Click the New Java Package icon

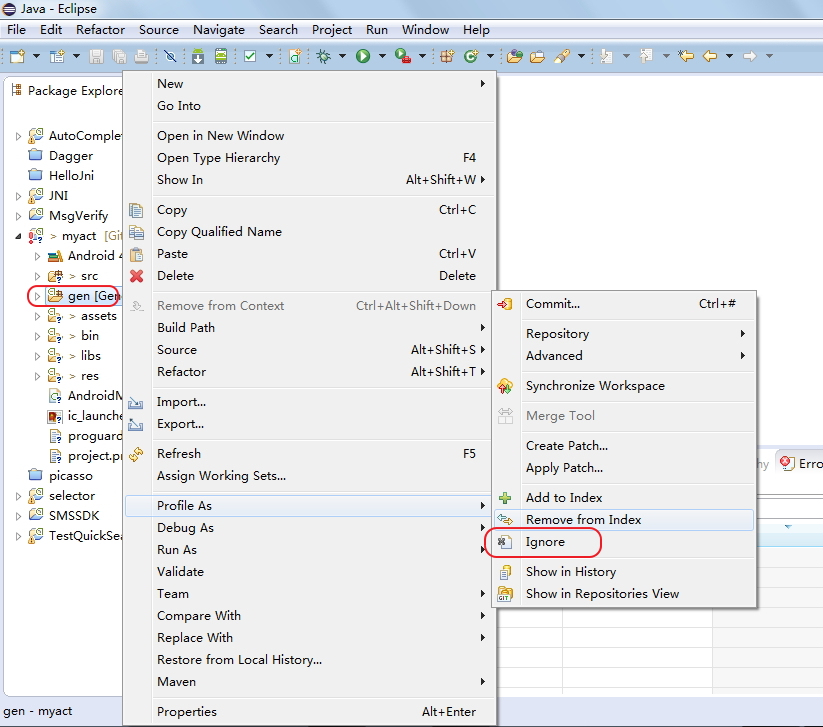[447, 56]
